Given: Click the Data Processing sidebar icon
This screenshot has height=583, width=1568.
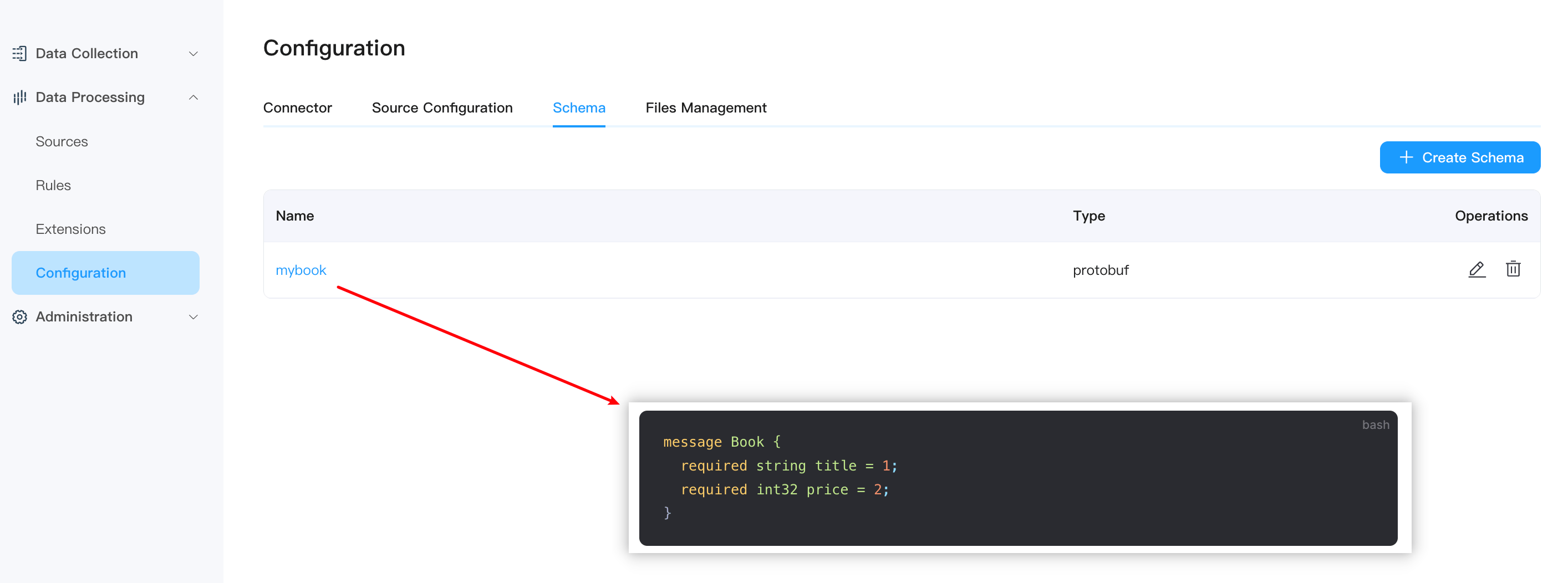Looking at the screenshot, I should click(19, 98).
